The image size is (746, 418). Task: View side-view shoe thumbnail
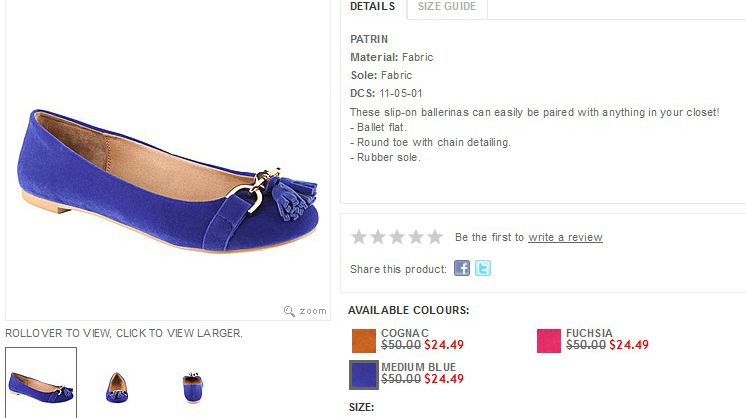coord(41,382)
